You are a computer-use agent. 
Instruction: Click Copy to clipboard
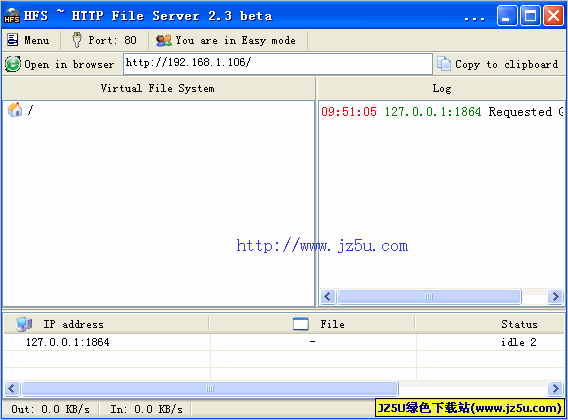coord(497,64)
